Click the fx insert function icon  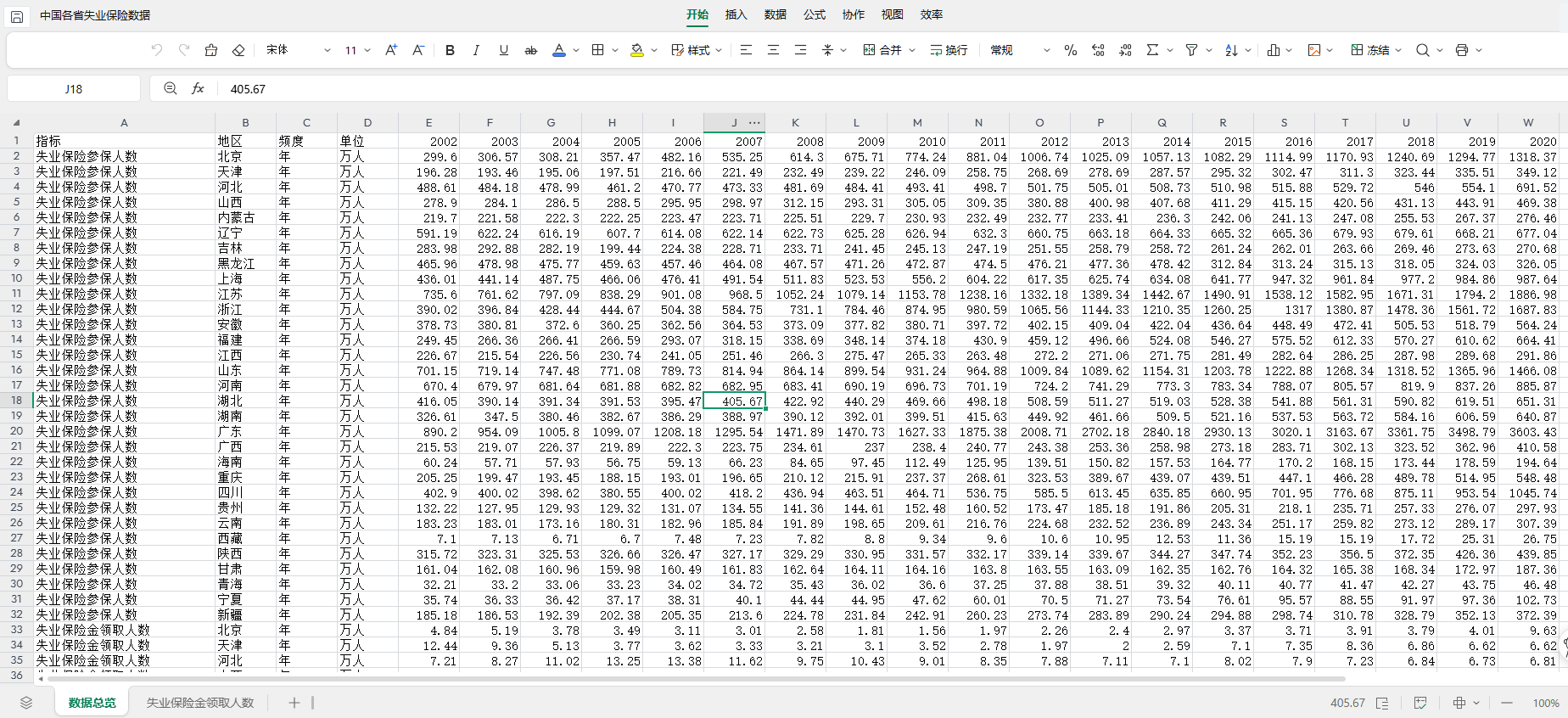coord(198,88)
